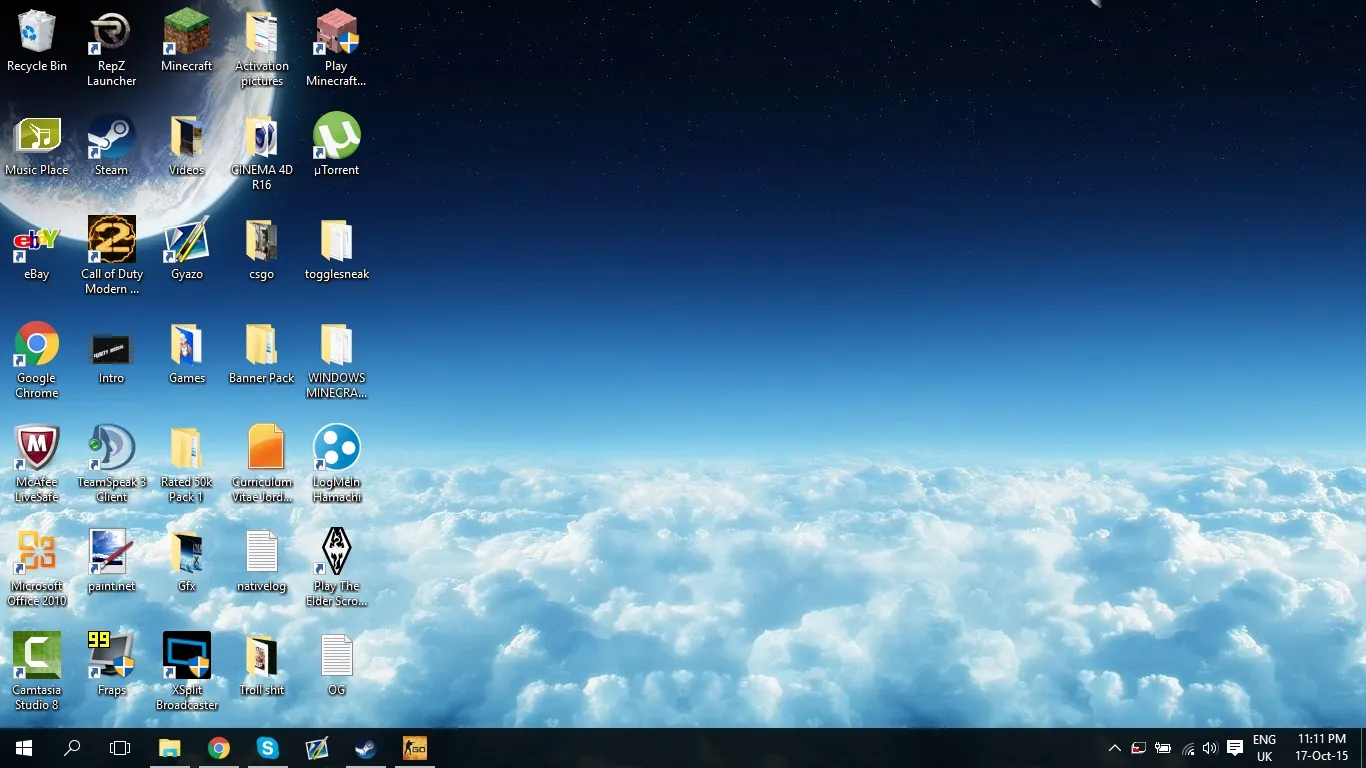
Task: Check battery status in system tray
Action: (x=1163, y=748)
